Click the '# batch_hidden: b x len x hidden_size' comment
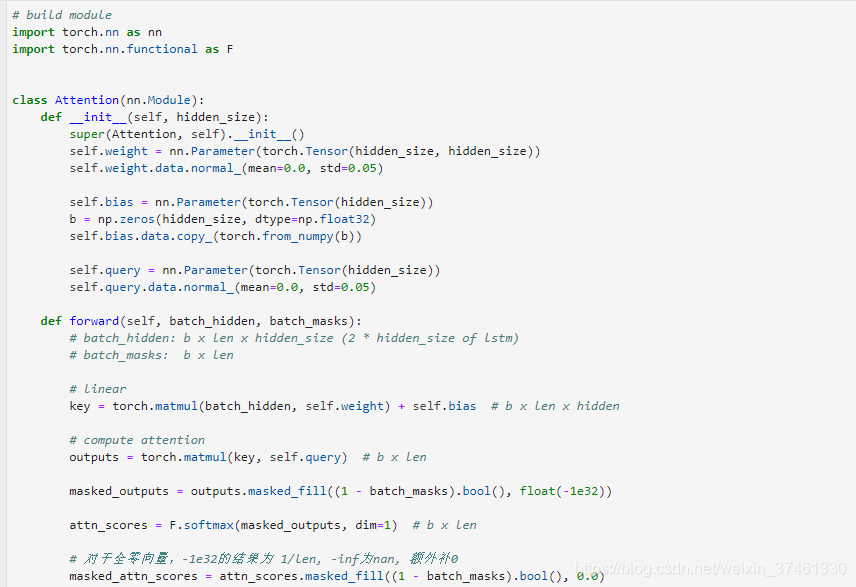 point(294,338)
